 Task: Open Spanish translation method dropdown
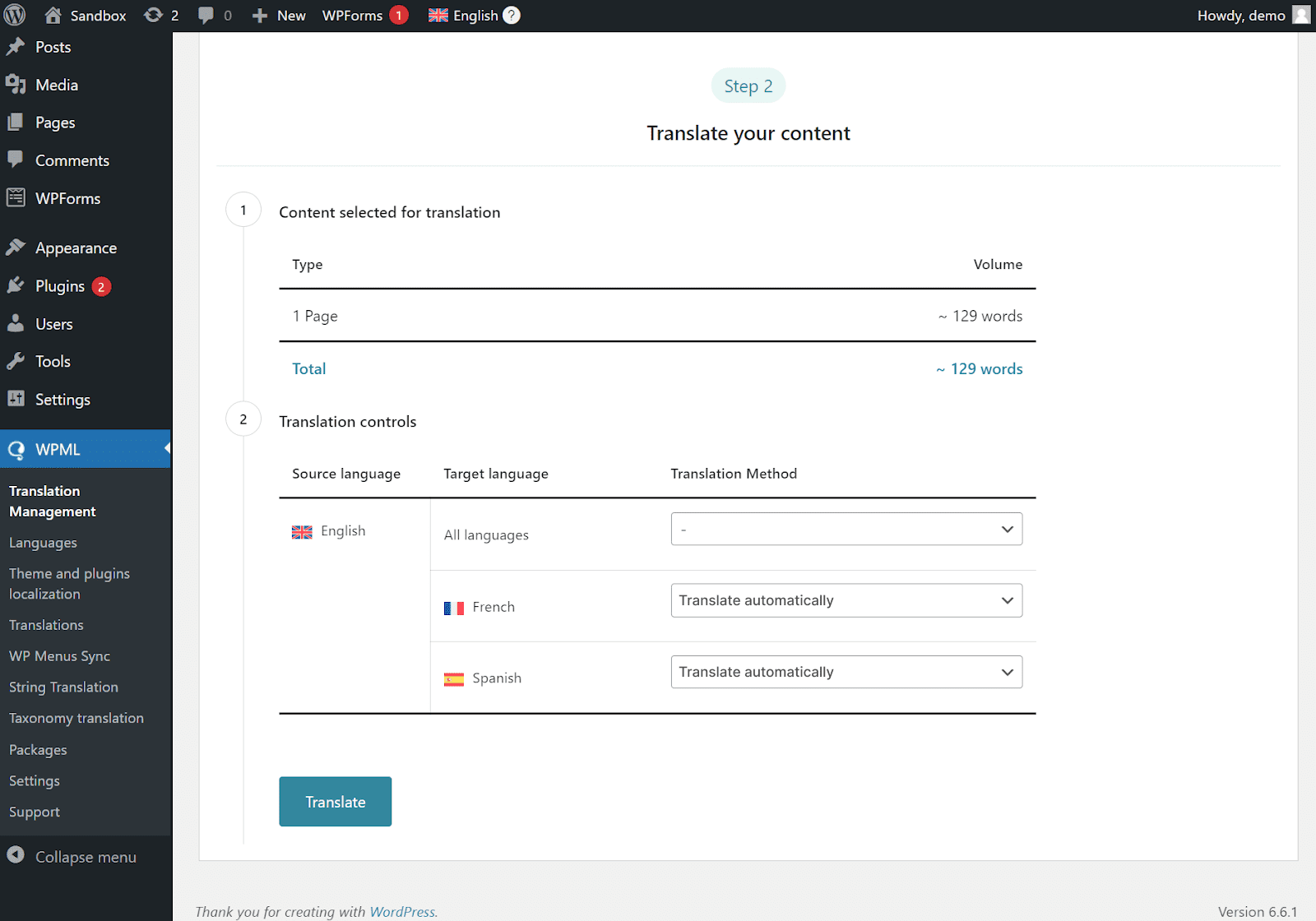click(846, 673)
